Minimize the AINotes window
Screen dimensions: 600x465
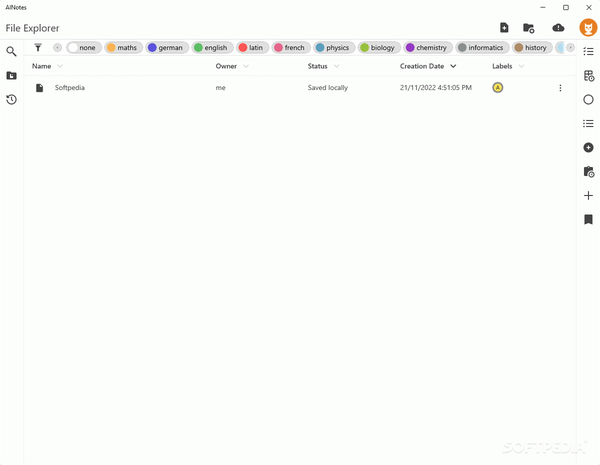pyautogui.click(x=543, y=7)
